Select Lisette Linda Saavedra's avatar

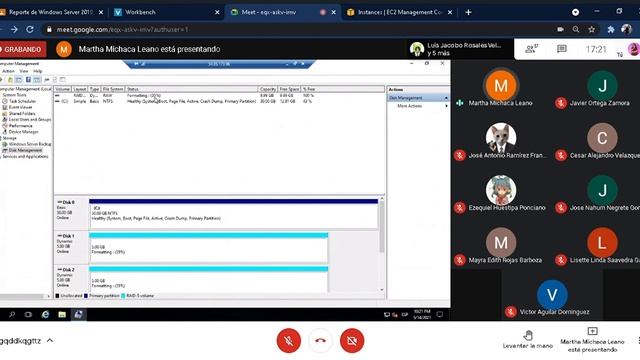tap(602, 242)
